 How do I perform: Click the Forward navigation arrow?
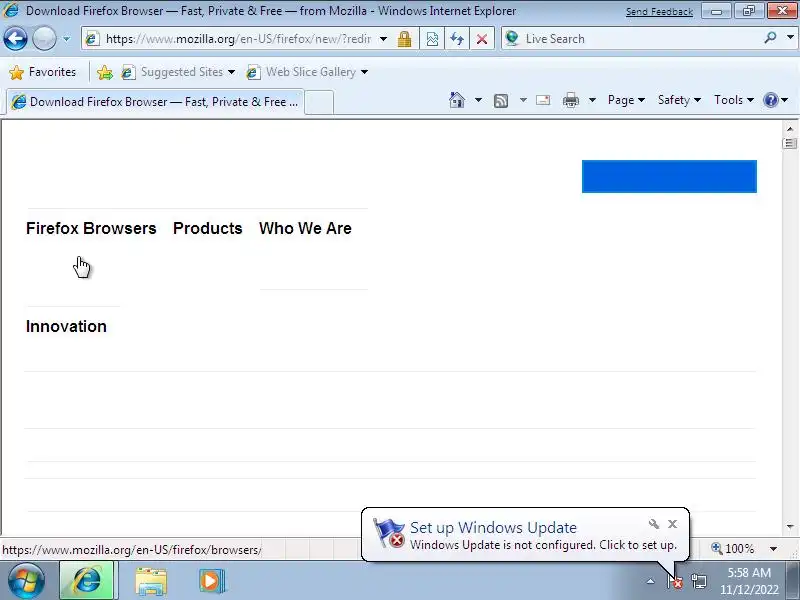pos(44,39)
